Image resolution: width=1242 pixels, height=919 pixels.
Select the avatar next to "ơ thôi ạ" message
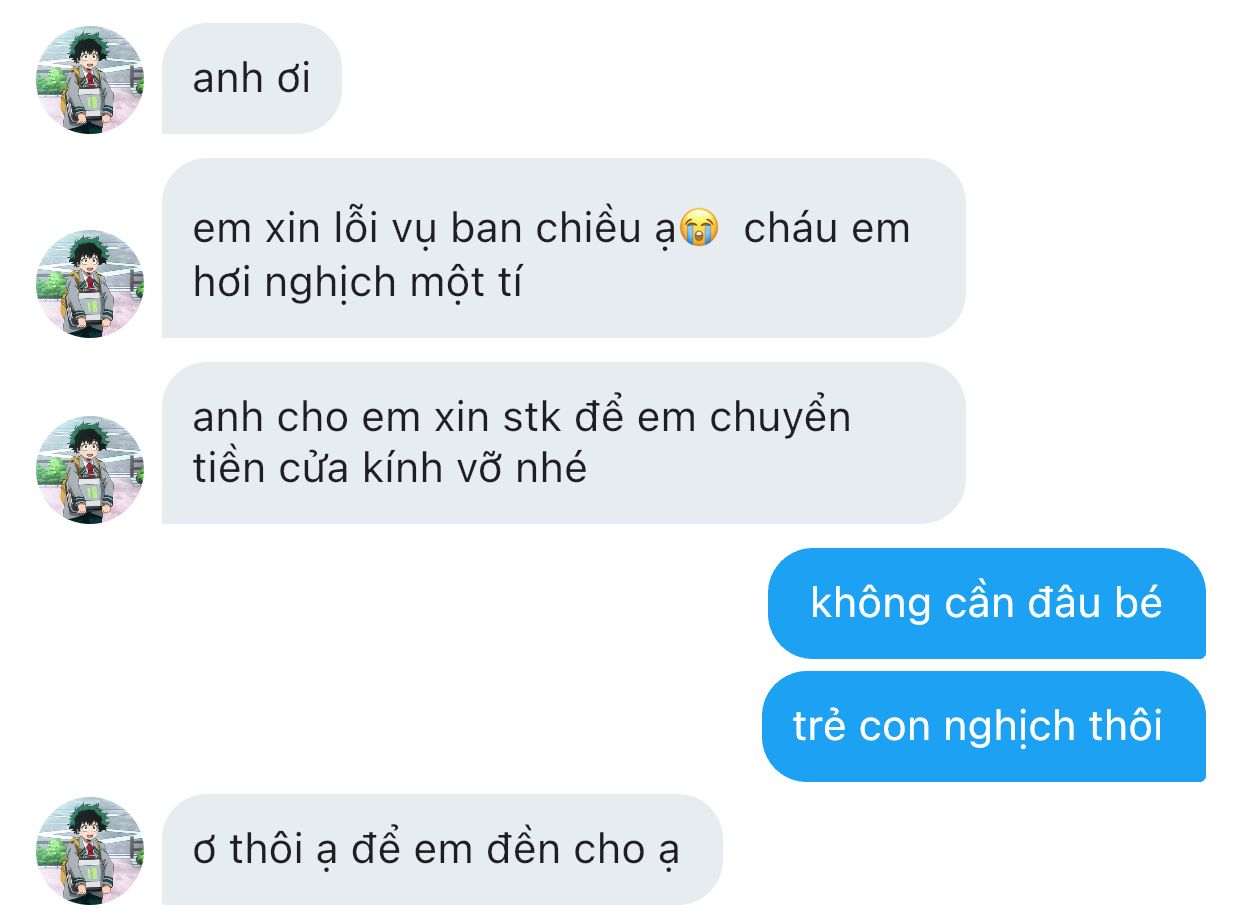tap(90, 851)
